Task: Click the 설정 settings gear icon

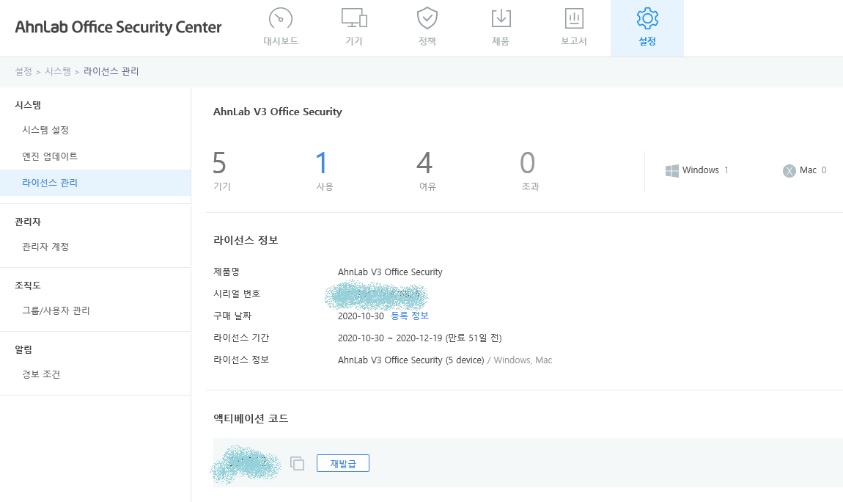Action: pyautogui.click(x=647, y=18)
